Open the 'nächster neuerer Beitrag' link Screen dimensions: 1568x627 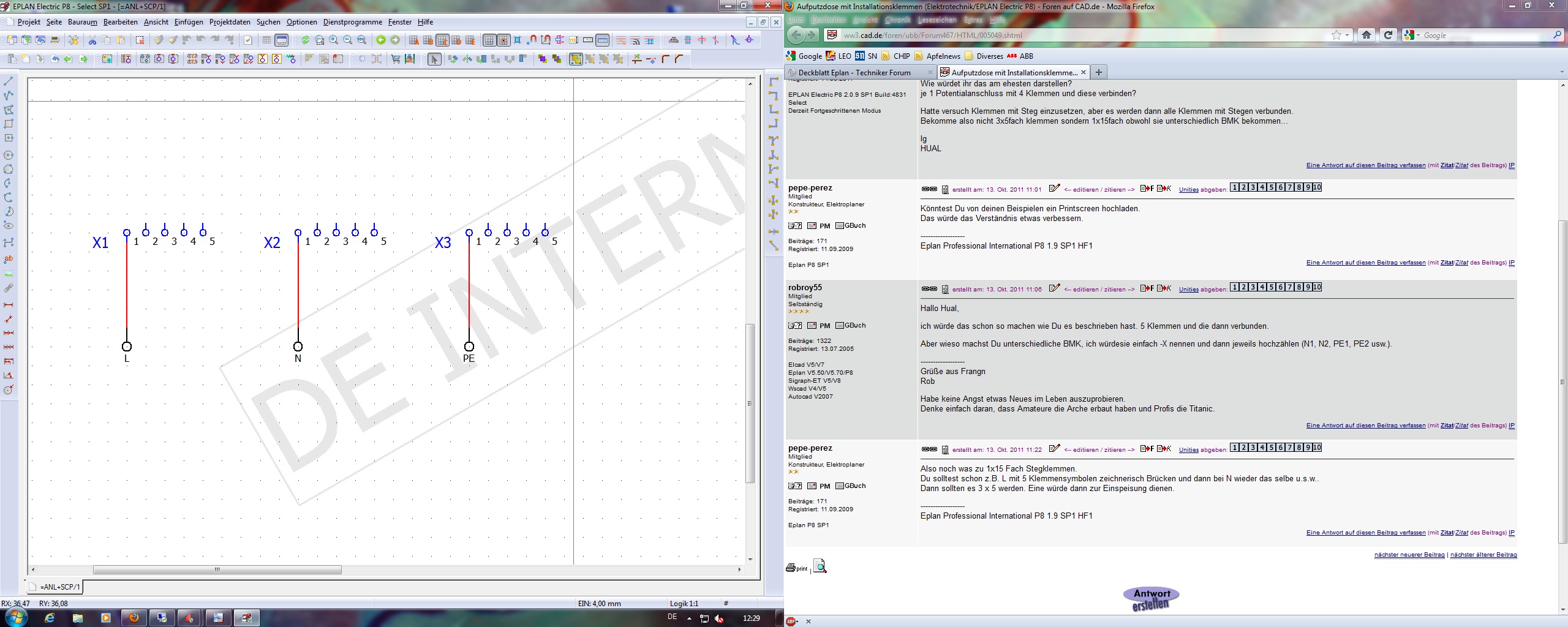point(1409,555)
